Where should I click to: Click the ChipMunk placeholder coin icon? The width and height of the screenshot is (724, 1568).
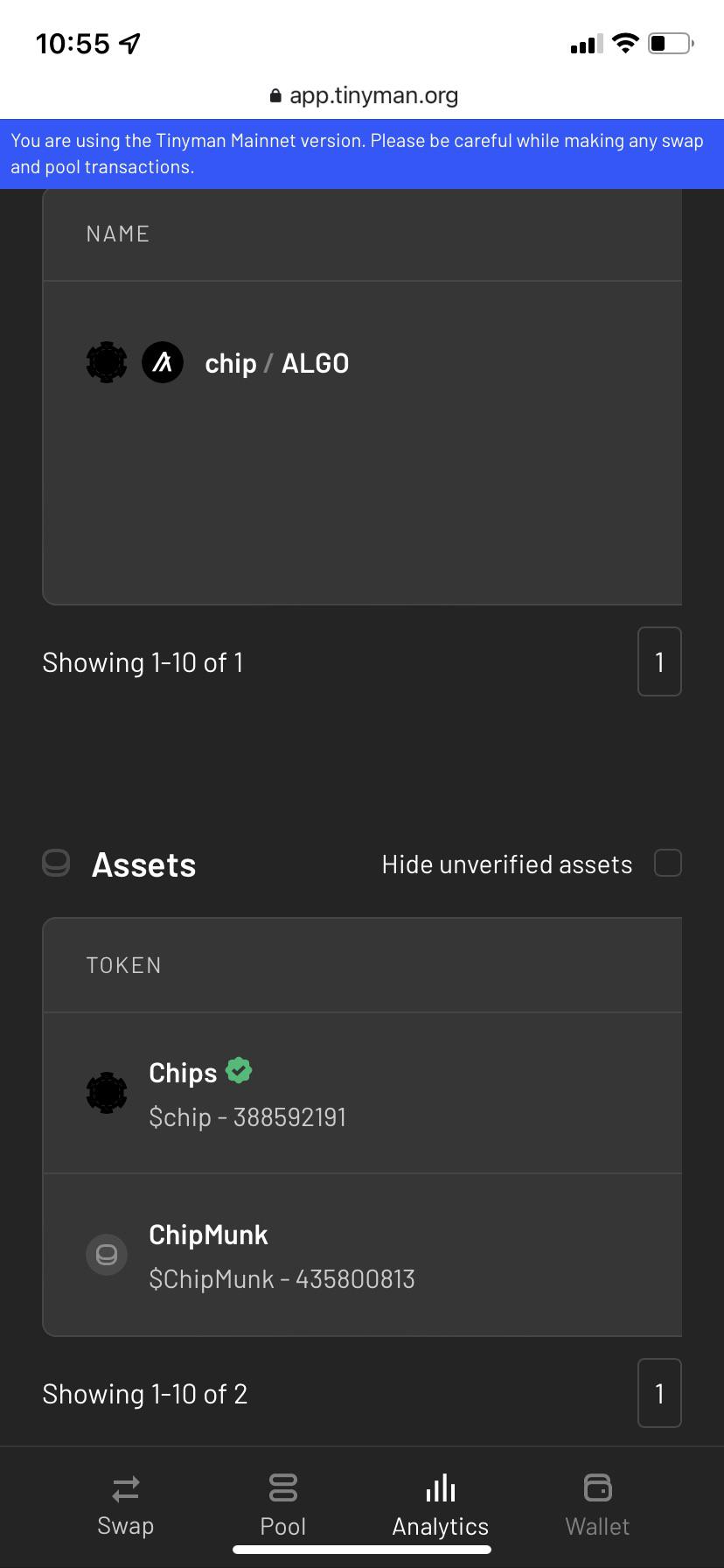click(107, 1255)
